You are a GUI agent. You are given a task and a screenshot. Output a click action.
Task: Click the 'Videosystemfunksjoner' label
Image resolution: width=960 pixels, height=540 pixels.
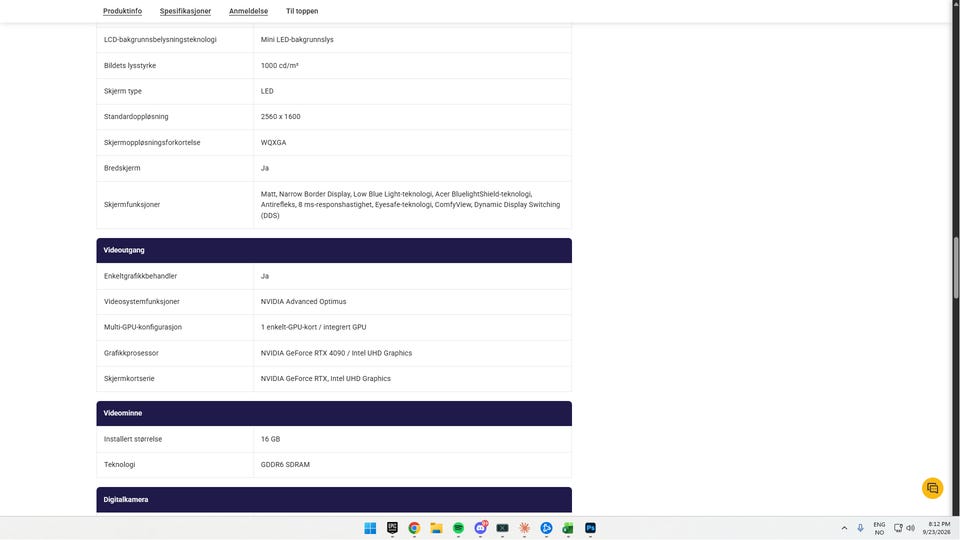coord(141,301)
